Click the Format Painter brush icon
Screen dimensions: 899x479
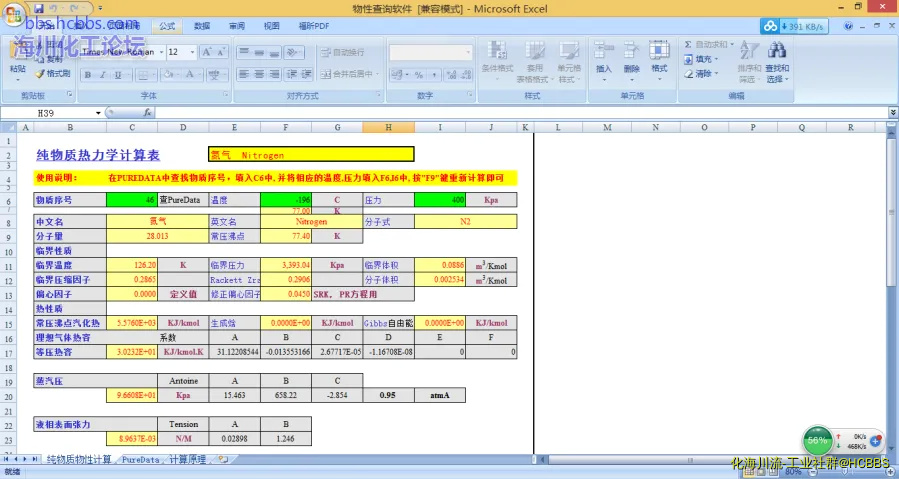point(40,73)
